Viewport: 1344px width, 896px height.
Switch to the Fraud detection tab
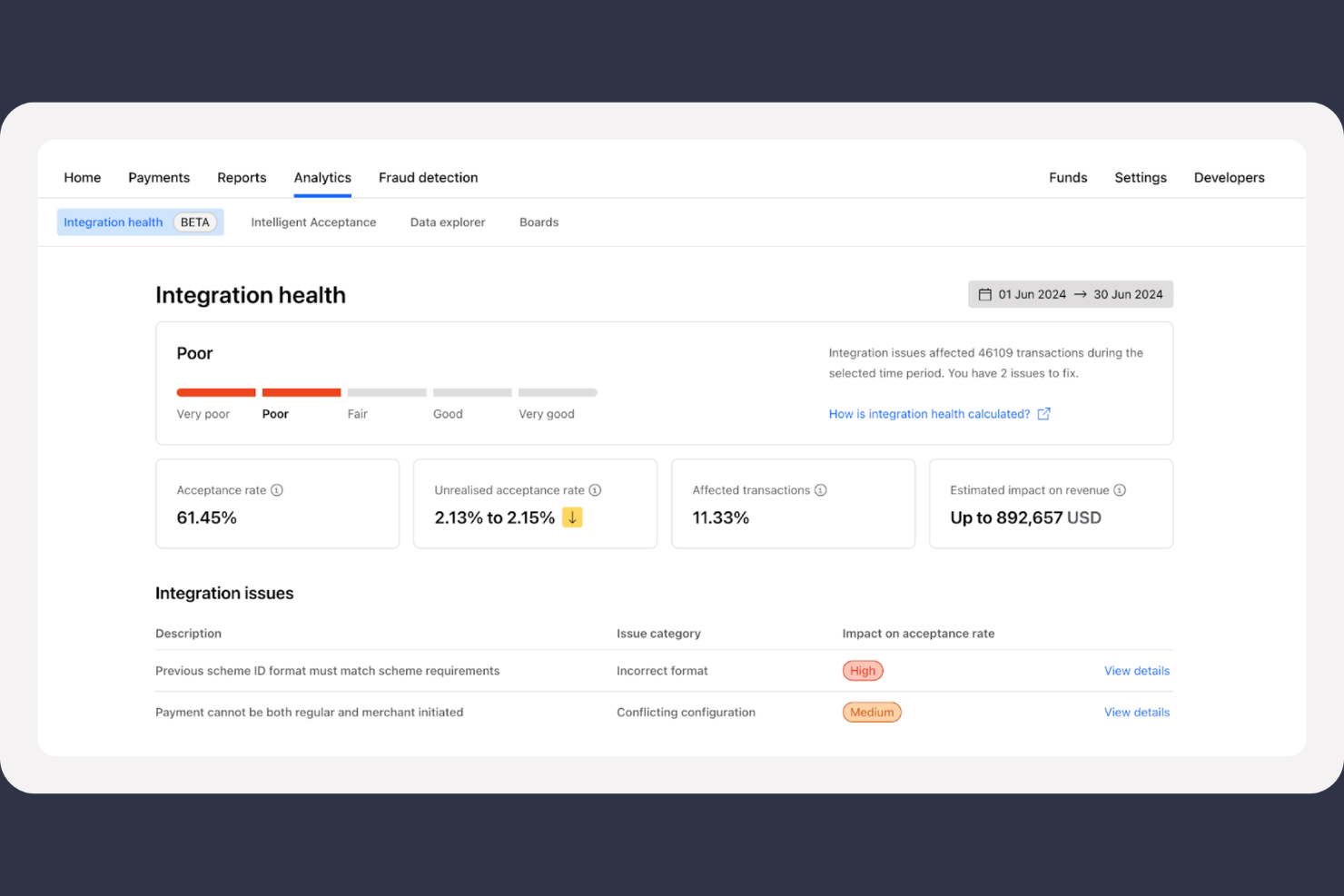pyautogui.click(x=428, y=177)
